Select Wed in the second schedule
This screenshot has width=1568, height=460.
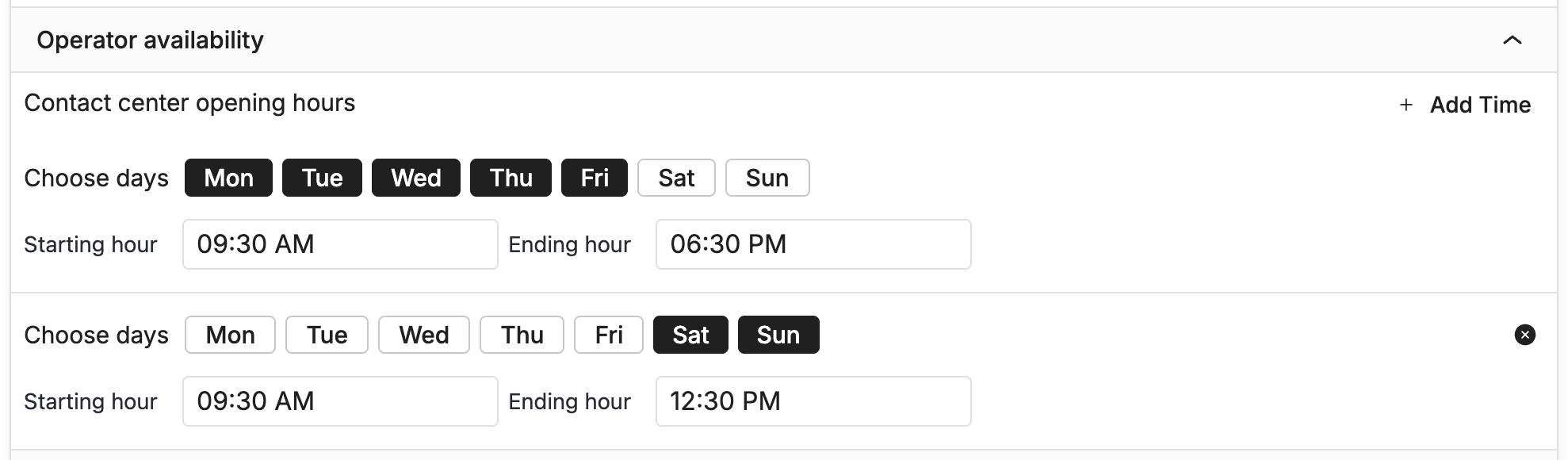click(x=423, y=335)
